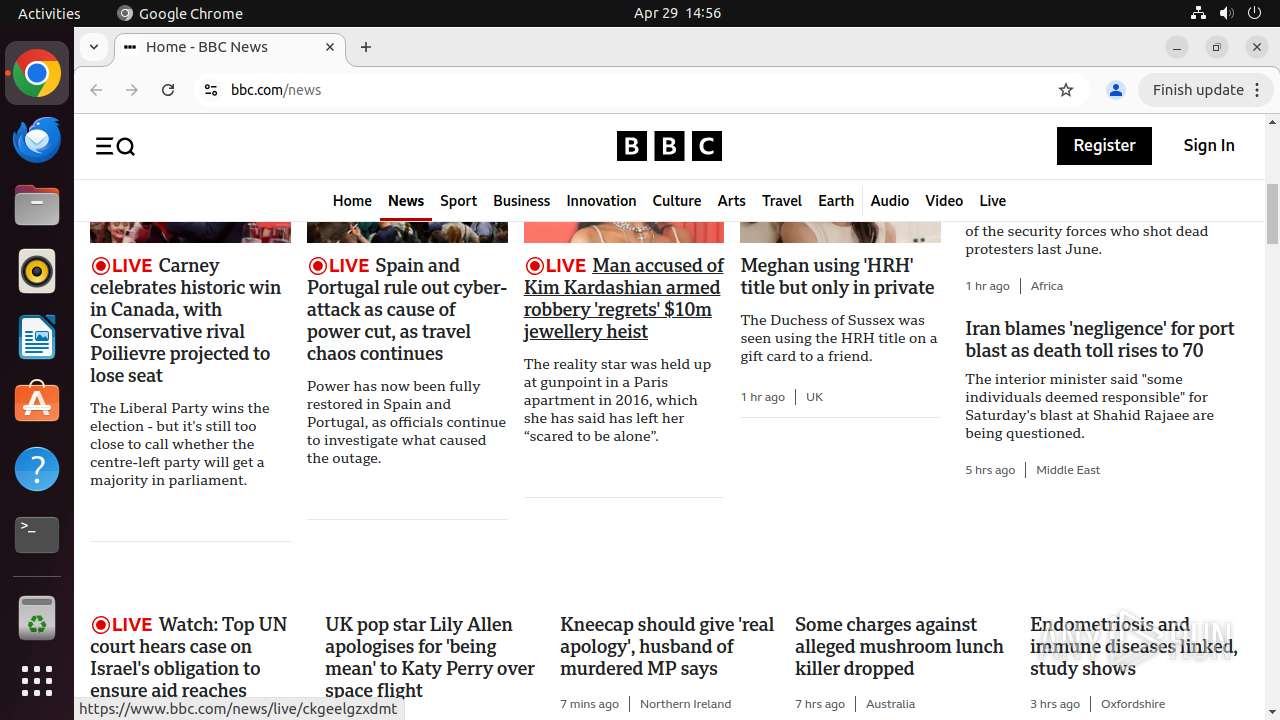Click the Sign In link
The height and width of the screenshot is (720, 1280).
1209,146
